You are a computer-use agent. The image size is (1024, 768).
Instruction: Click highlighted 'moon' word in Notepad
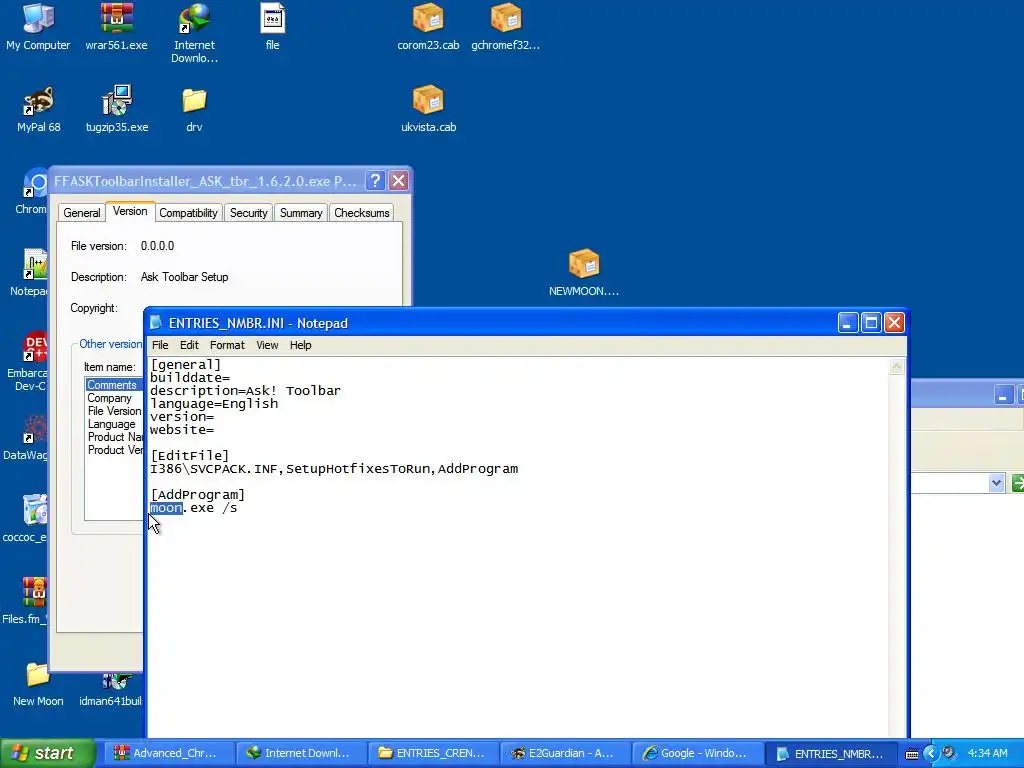click(x=166, y=508)
